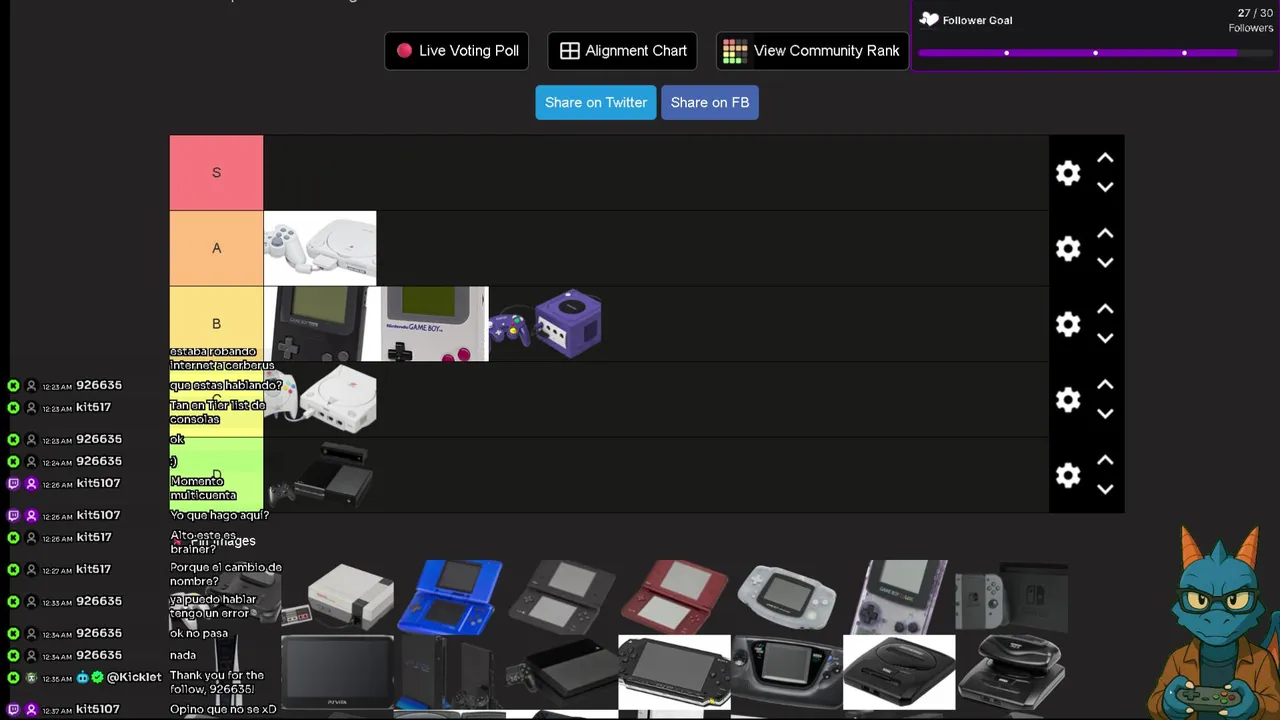This screenshot has height=720, width=1280.
Task: Pick the Sega Game Gear image
Action: (x=787, y=672)
